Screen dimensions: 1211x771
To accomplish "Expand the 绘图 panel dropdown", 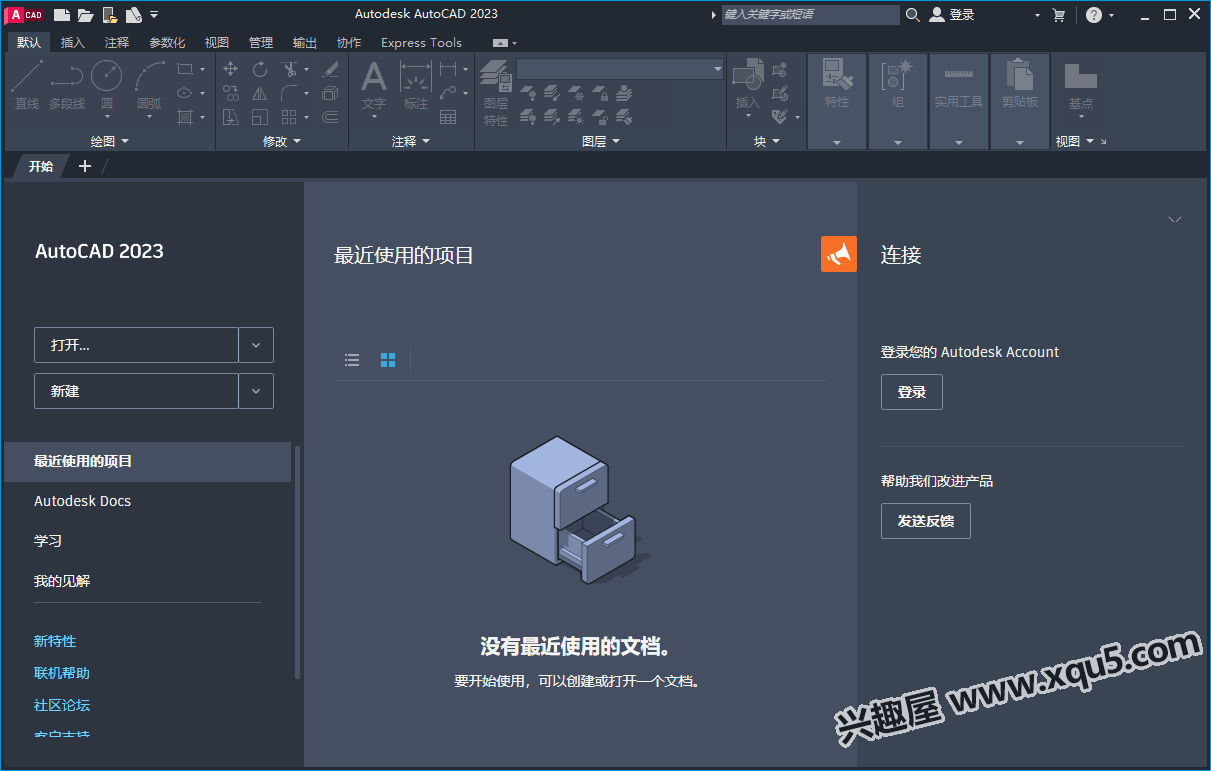I will tap(110, 141).
